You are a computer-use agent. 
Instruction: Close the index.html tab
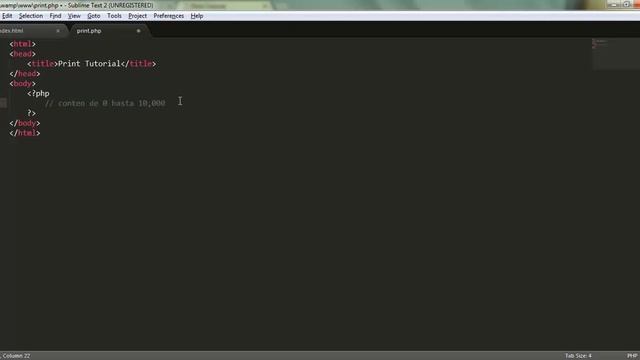[58, 31]
